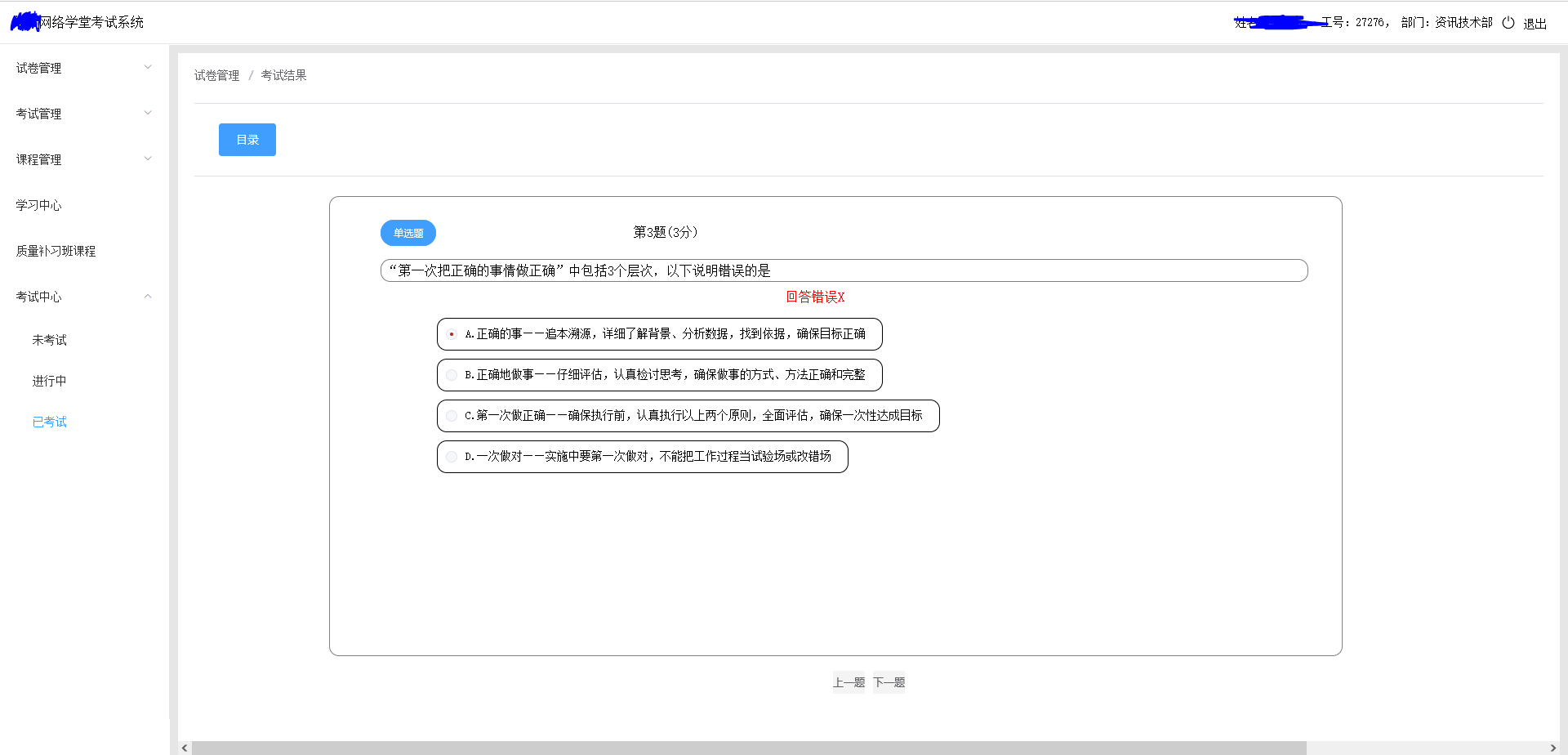
Task: Select radio option C 第一次做正确
Action: 452,416
